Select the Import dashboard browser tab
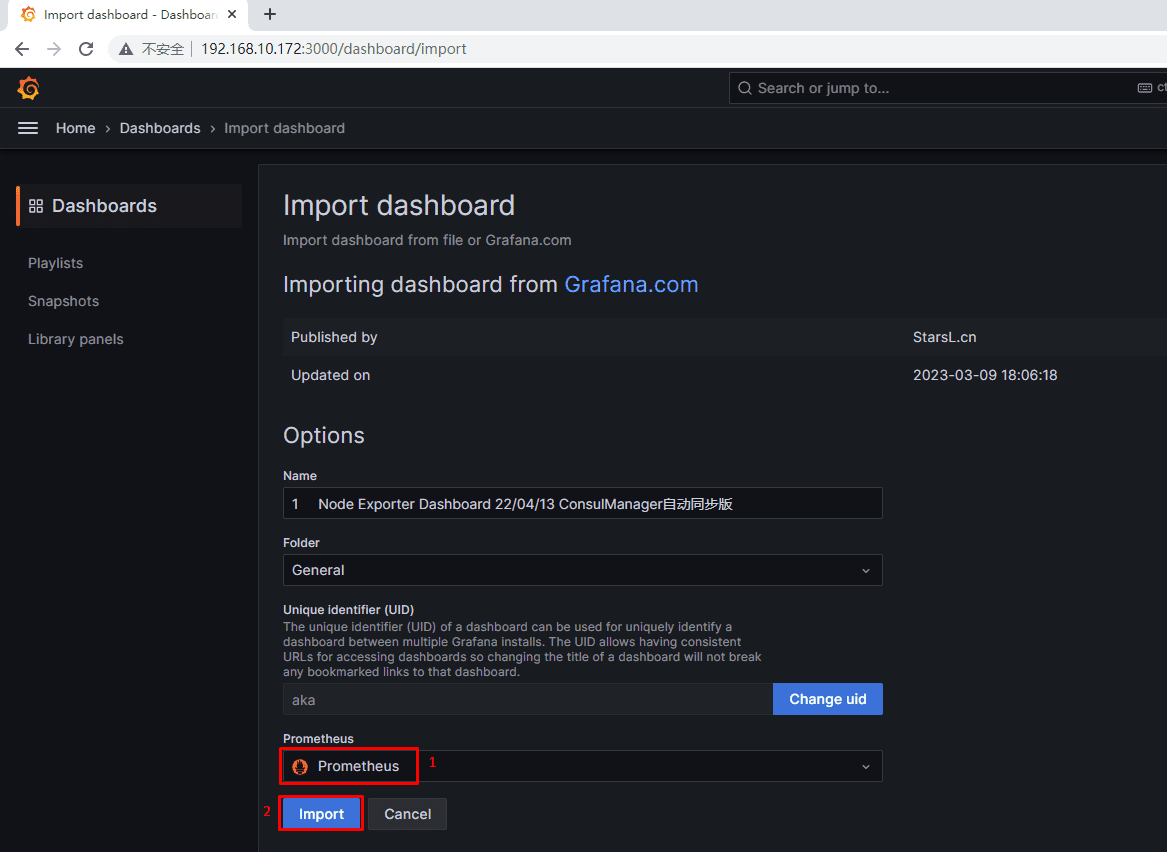The image size is (1167, 852). click(127, 15)
